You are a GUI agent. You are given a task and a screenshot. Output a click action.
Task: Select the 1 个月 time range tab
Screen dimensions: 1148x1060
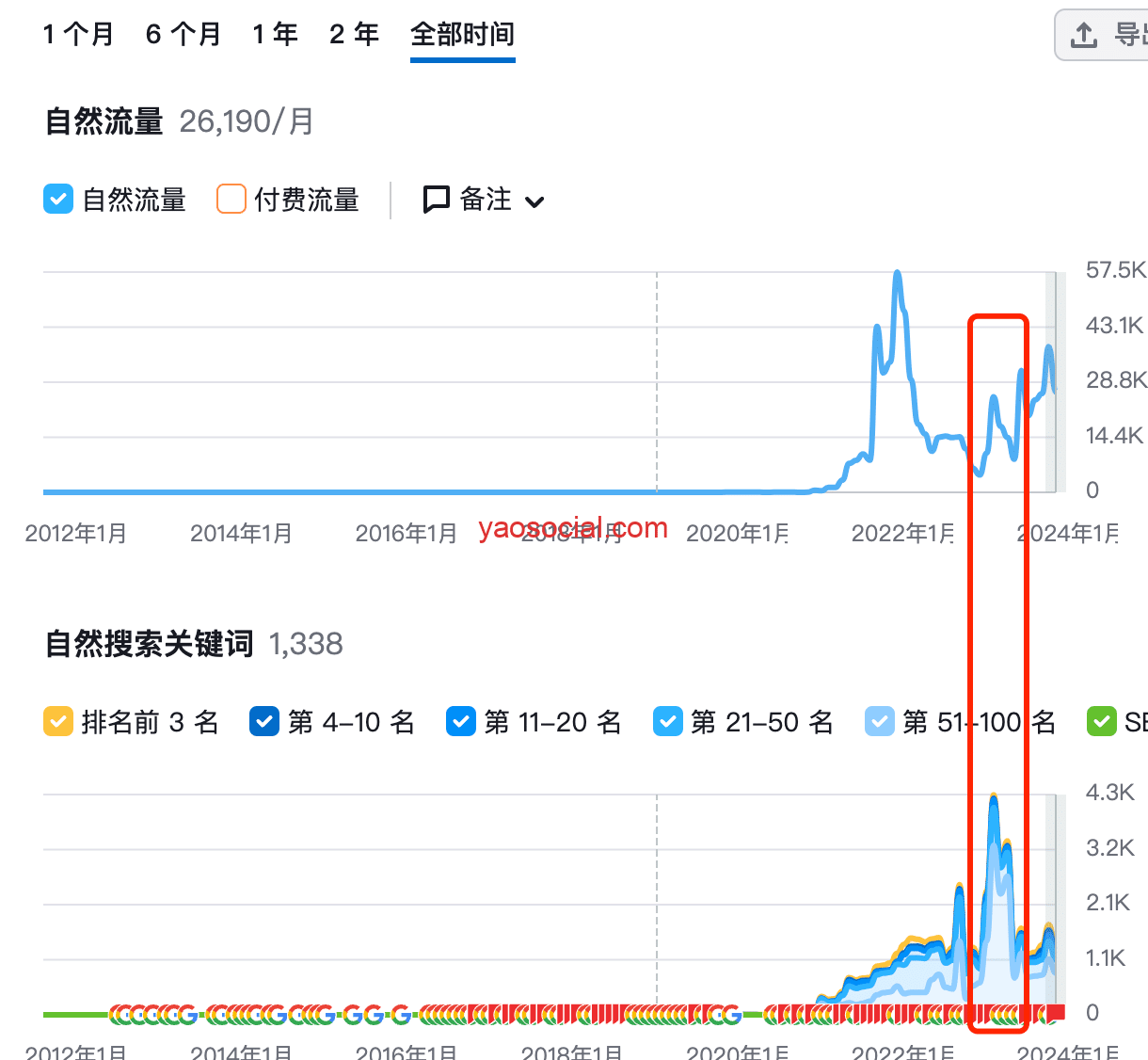click(78, 35)
